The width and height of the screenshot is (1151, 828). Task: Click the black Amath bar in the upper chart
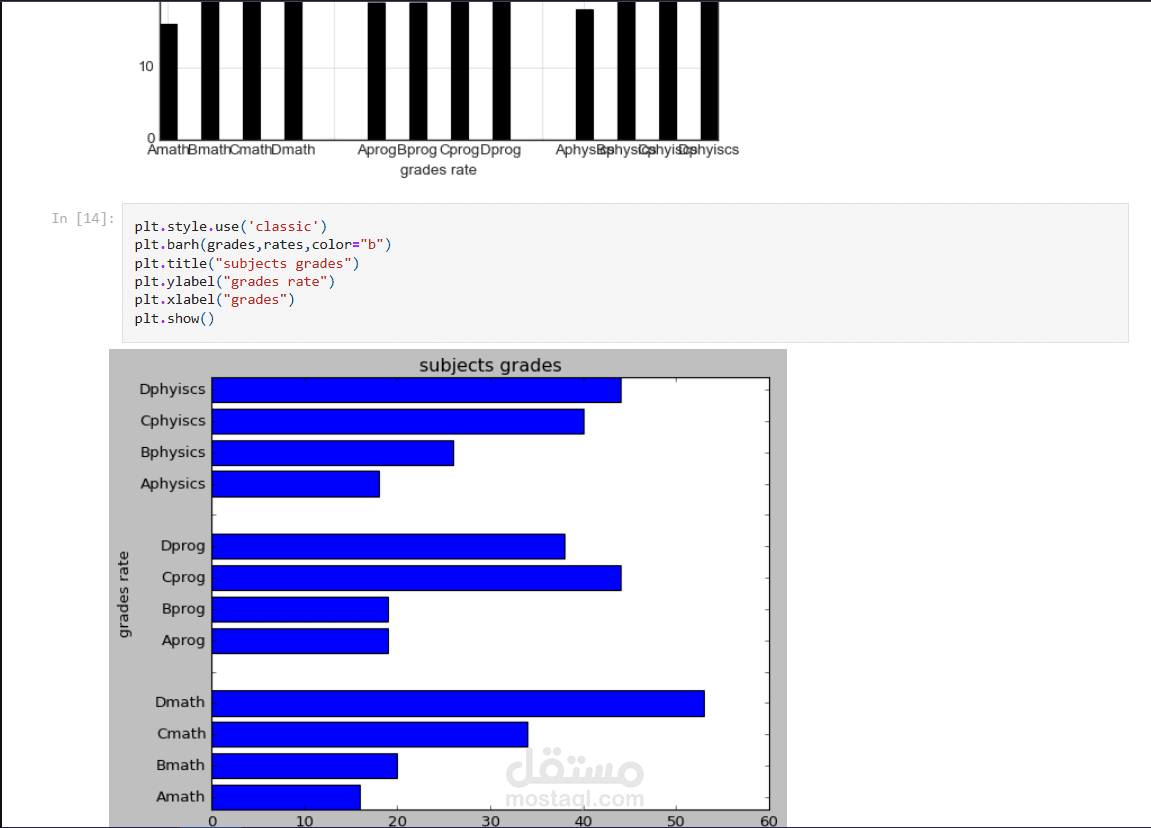[169, 81]
